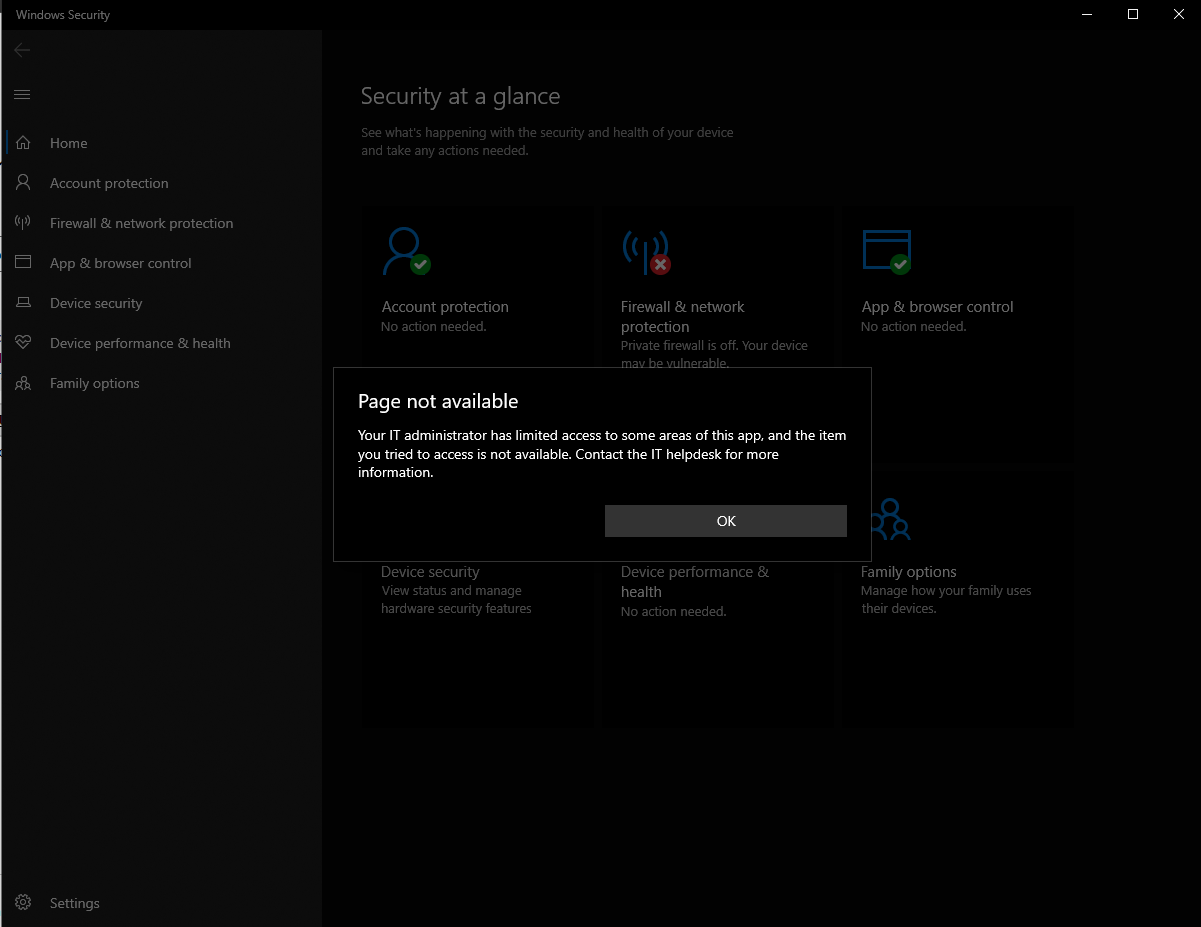
Task: Click the Account protection tile icon
Action: point(407,252)
